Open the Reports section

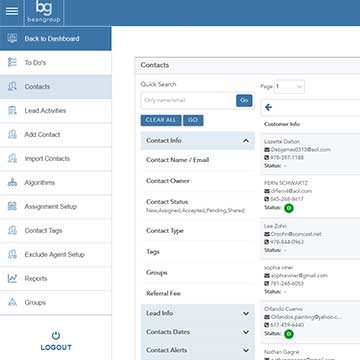[56, 278]
